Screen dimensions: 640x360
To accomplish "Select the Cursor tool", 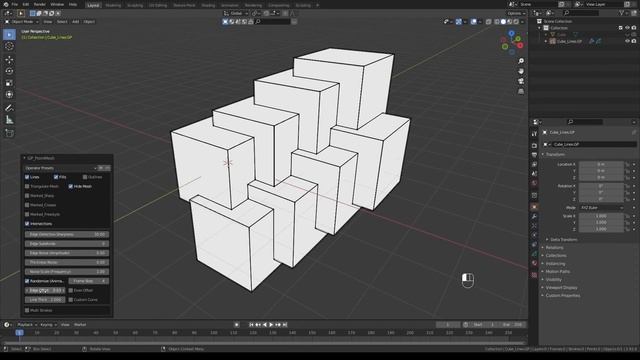I will (9, 47).
